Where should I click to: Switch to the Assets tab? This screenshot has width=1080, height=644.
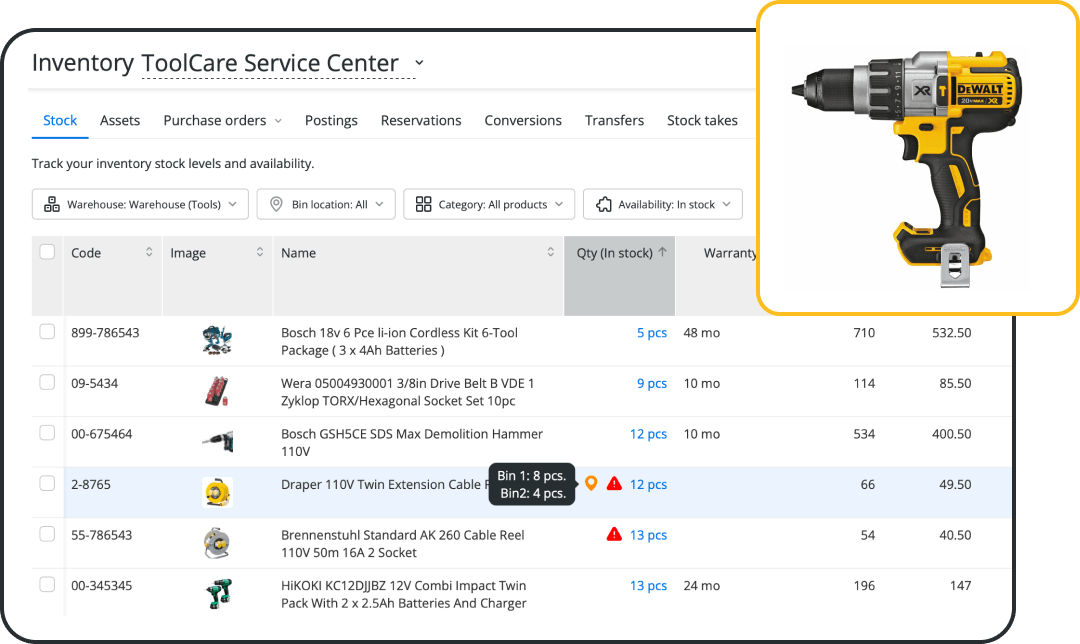(120, 121)
